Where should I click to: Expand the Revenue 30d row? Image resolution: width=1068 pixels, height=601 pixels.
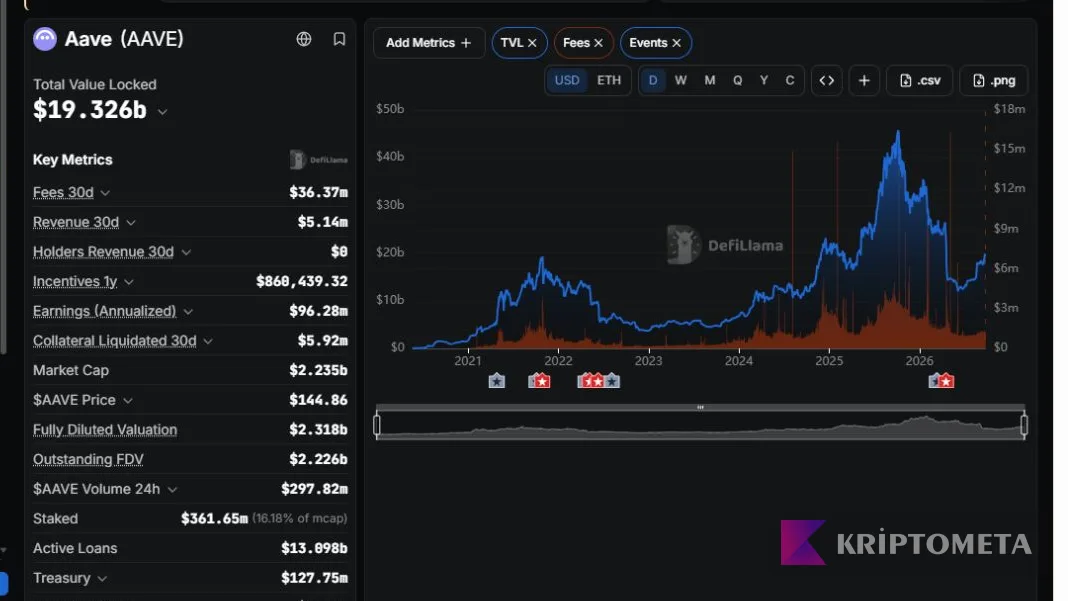131,223
